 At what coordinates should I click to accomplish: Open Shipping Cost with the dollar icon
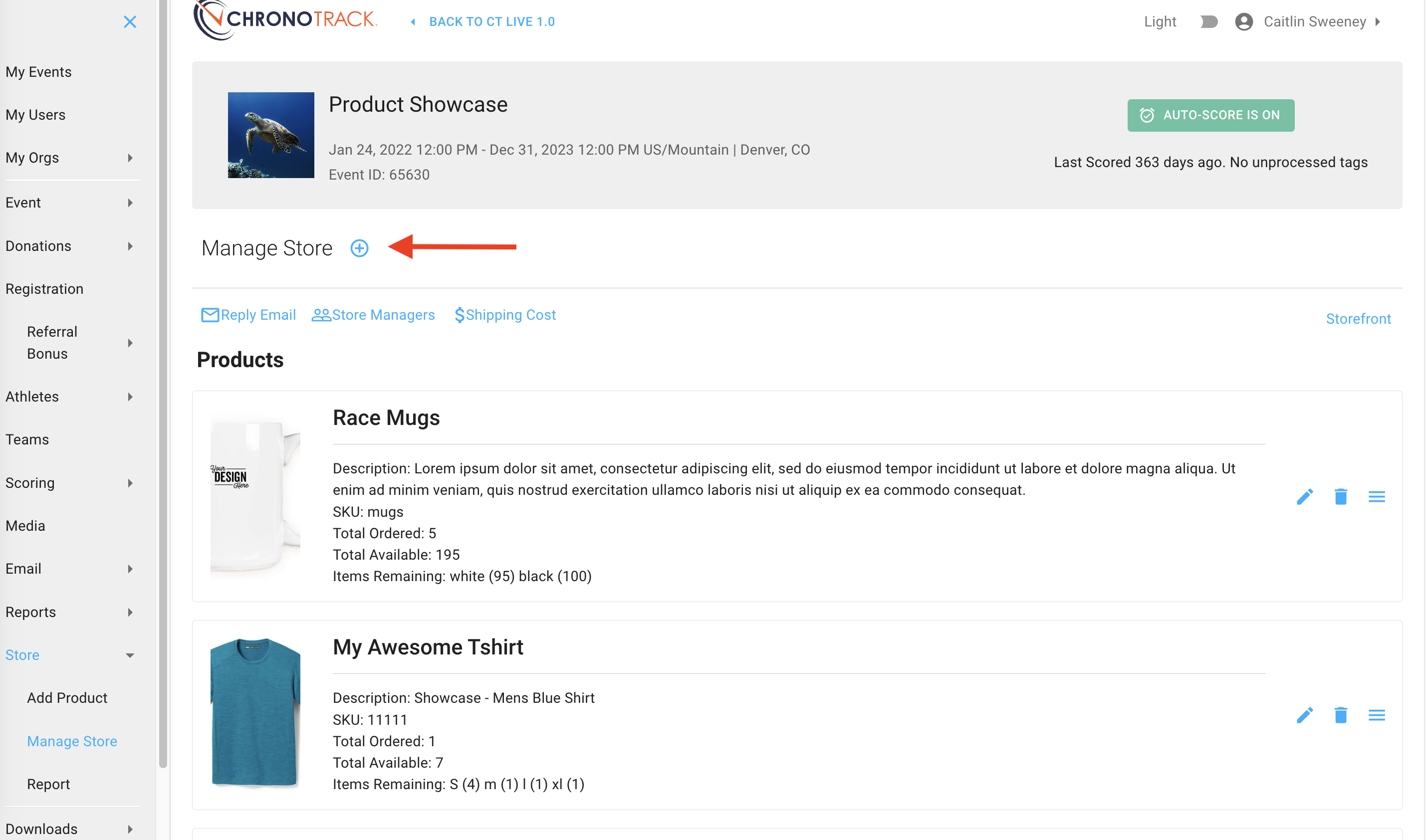coord(459,315)
